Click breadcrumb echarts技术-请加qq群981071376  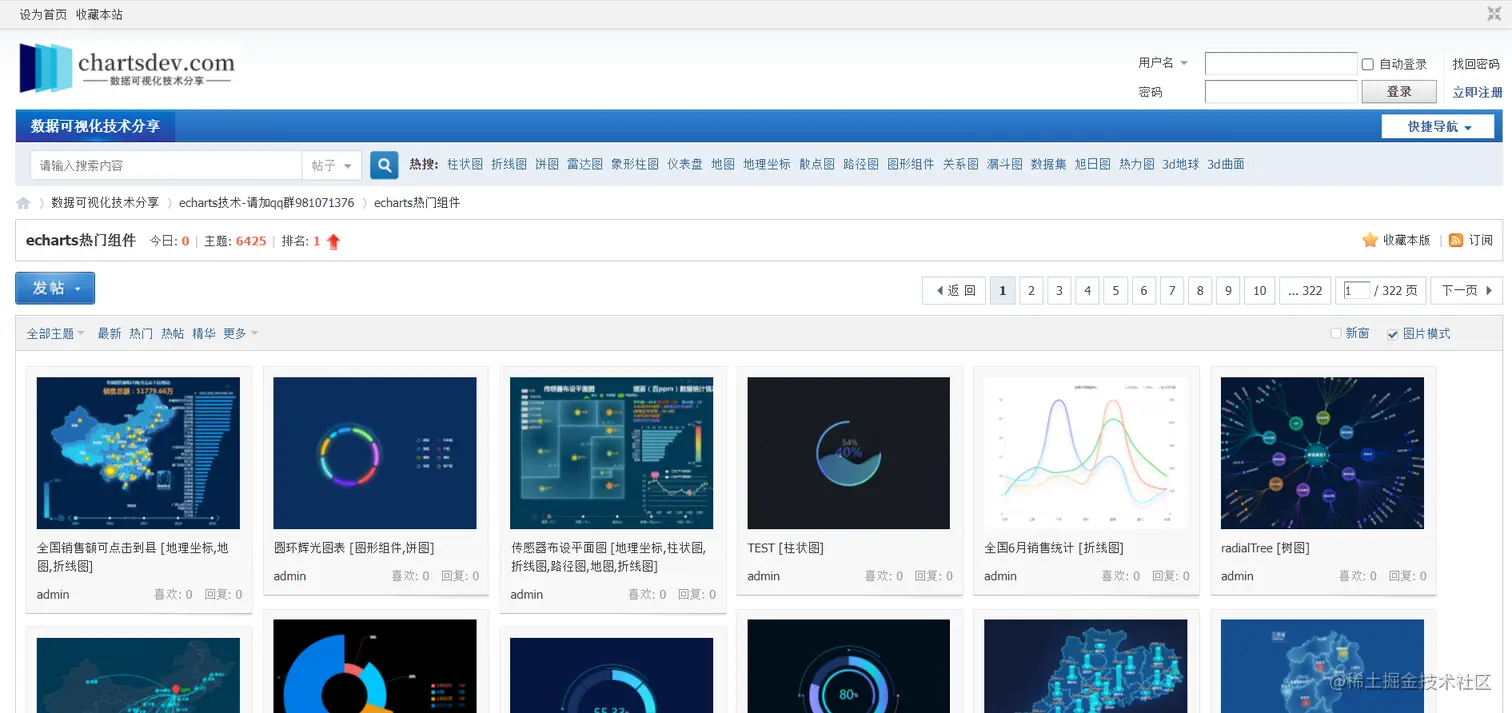click(x=267, y=203)
